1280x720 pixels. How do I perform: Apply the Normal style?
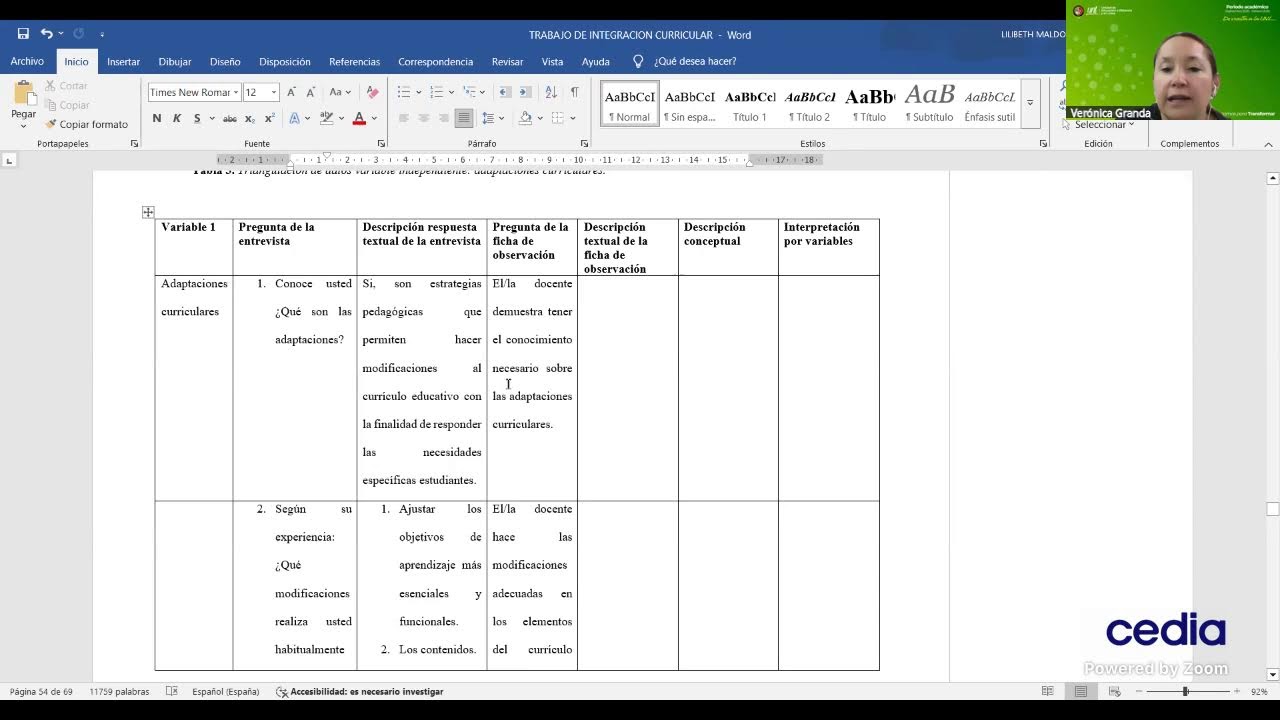(x=629, y=104)
